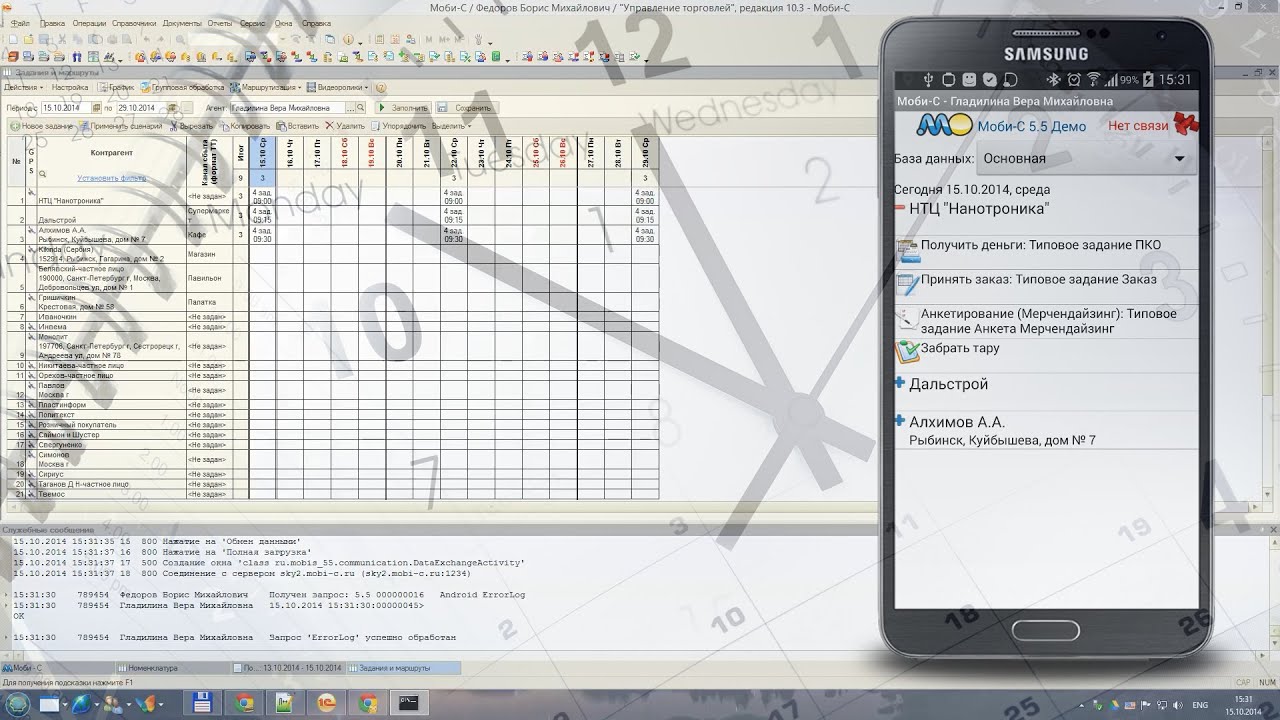Open Настройка in the routes toolbar

click(x=70, y=88)
